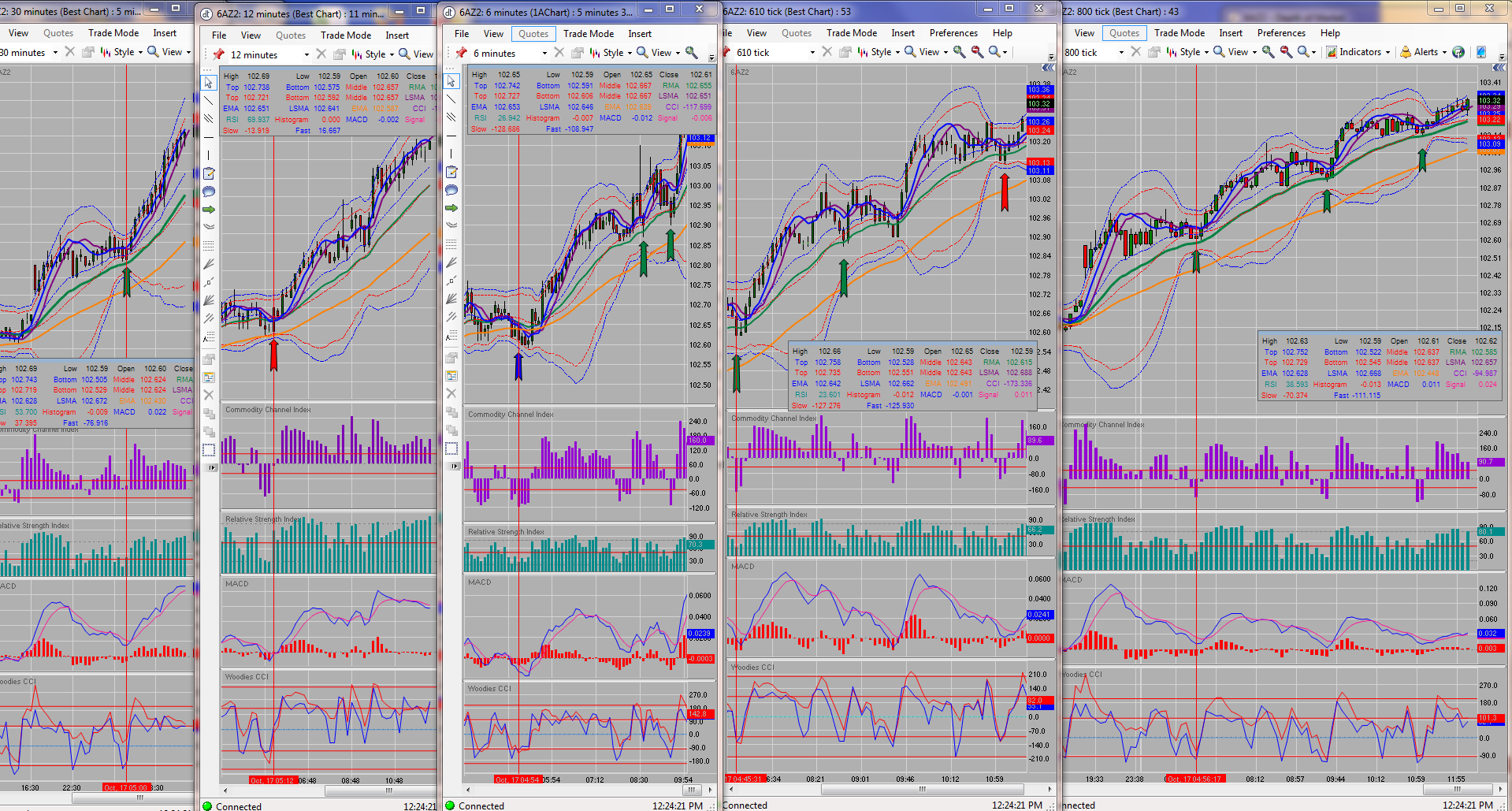Click refresh globe icon in 800 tick toolbar
The height and width of the screenshot is (811, 1512).
pos(1458,52)
